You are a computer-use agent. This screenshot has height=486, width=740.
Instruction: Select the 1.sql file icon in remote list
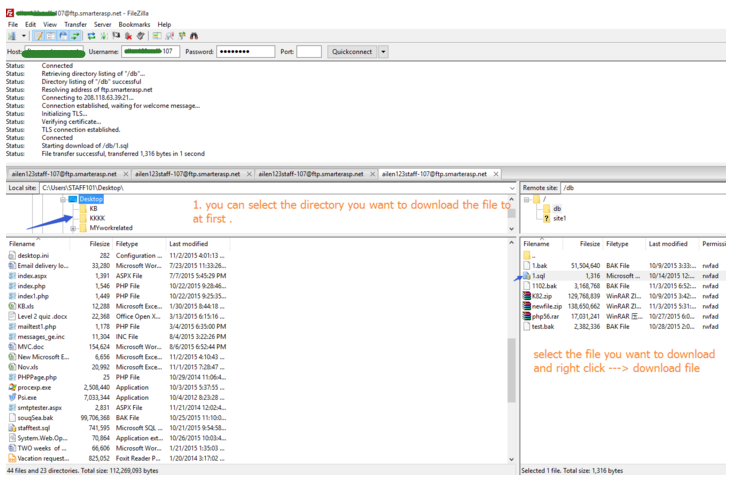pyautogui.click(x=527, y=277)
